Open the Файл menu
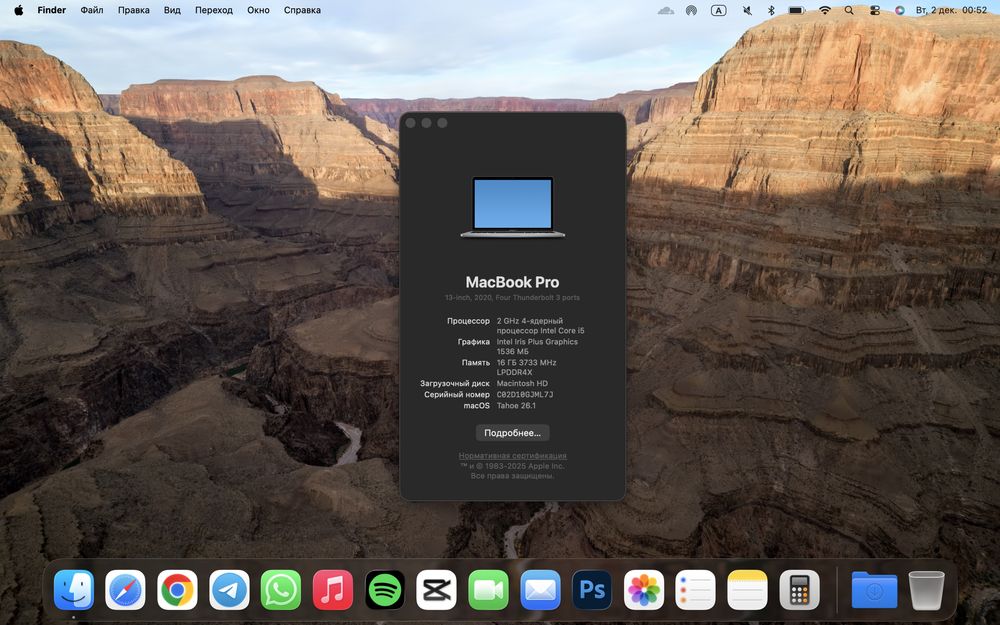1000x625 pixels. [x=92, y=10]
